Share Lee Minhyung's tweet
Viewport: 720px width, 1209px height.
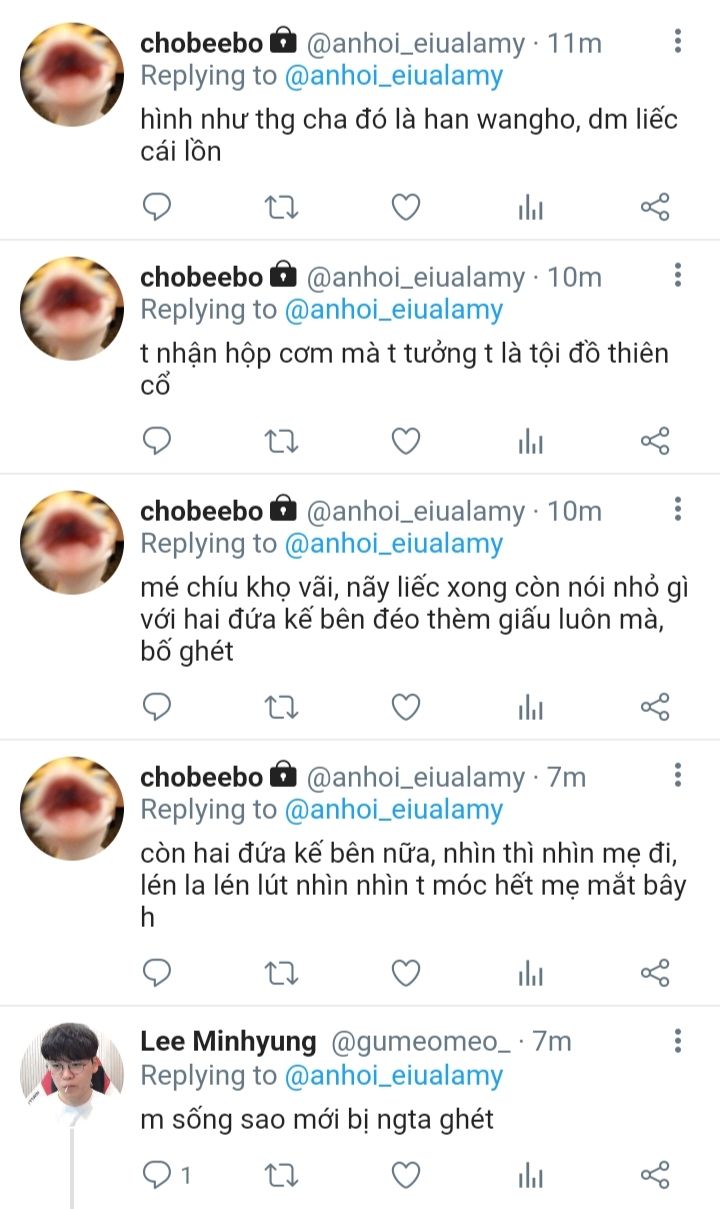tap(654, 1175)
